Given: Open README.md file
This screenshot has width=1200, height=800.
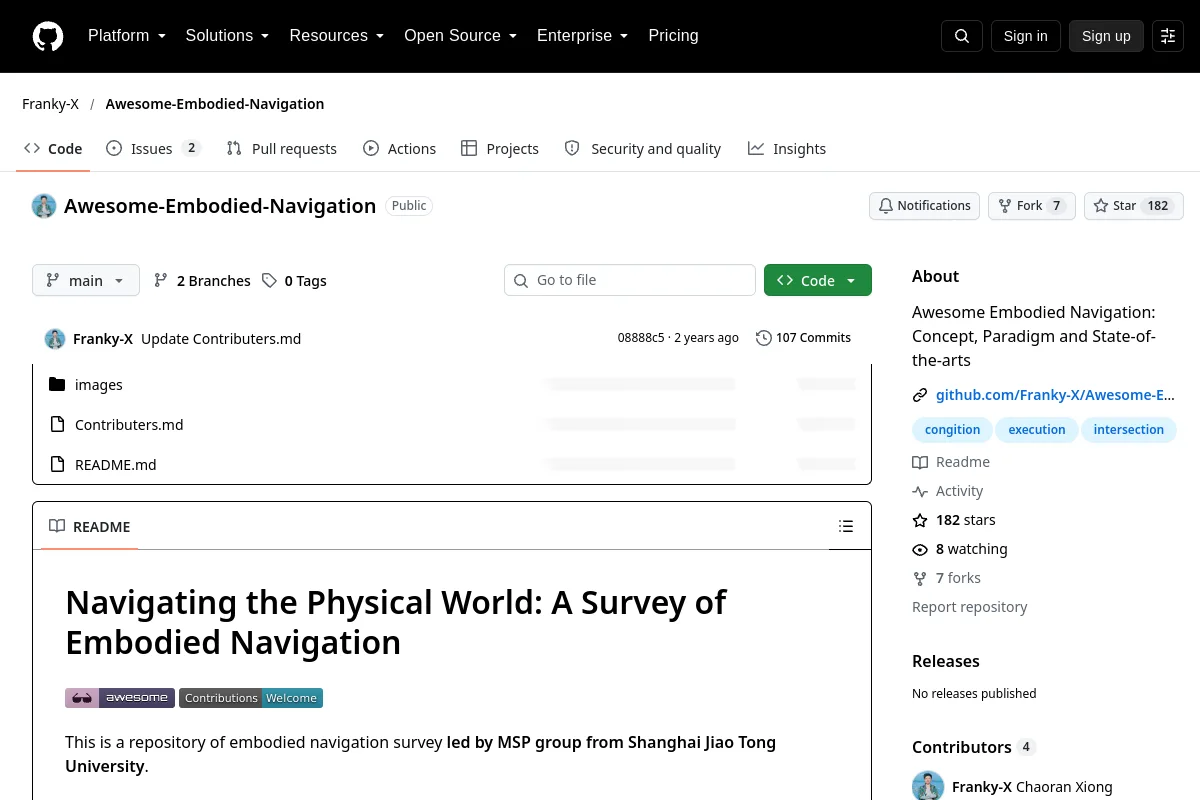Looking at the screenshot, I should [x=116, y=465].
